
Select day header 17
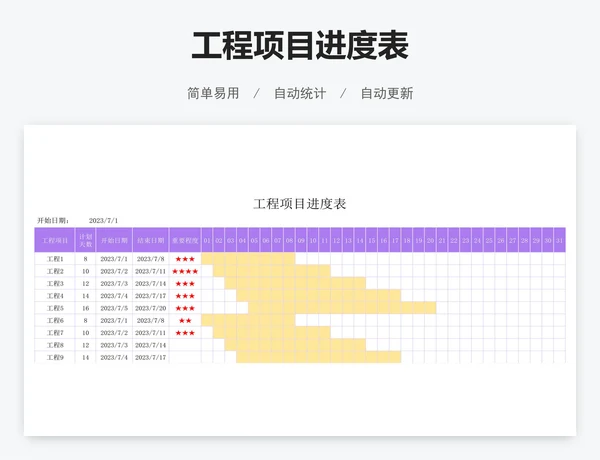(x=395, y=240)
